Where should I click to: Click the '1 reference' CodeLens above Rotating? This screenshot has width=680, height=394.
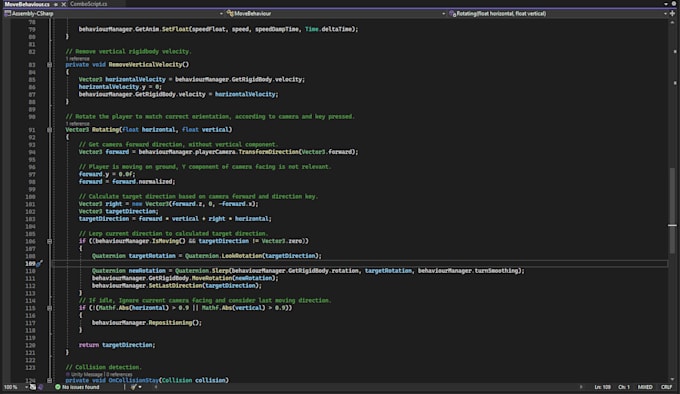coord(77,124)
